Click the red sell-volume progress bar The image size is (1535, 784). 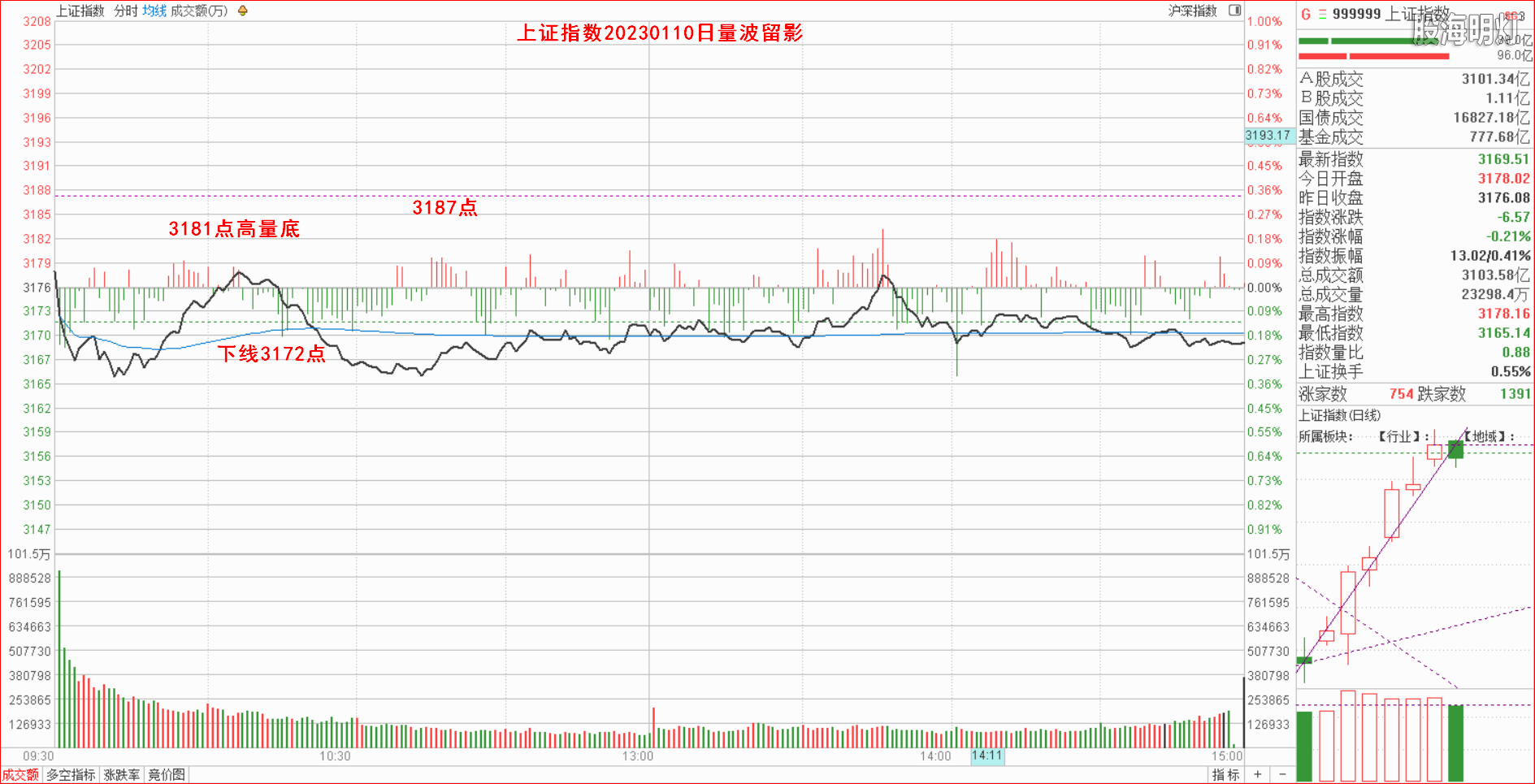pos(1374,56)
